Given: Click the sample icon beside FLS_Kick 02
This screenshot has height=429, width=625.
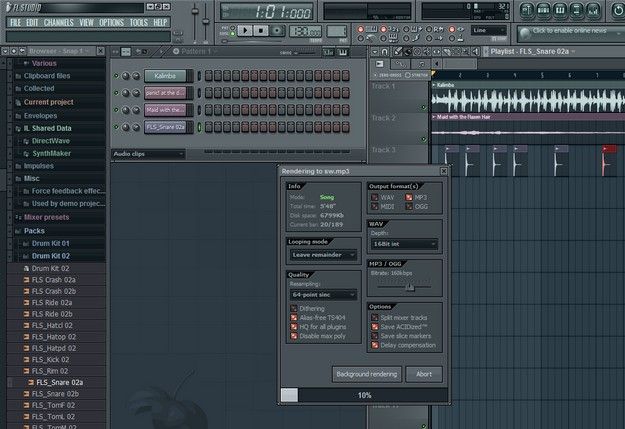Looking at the screenshot, I should click(26, 360).
